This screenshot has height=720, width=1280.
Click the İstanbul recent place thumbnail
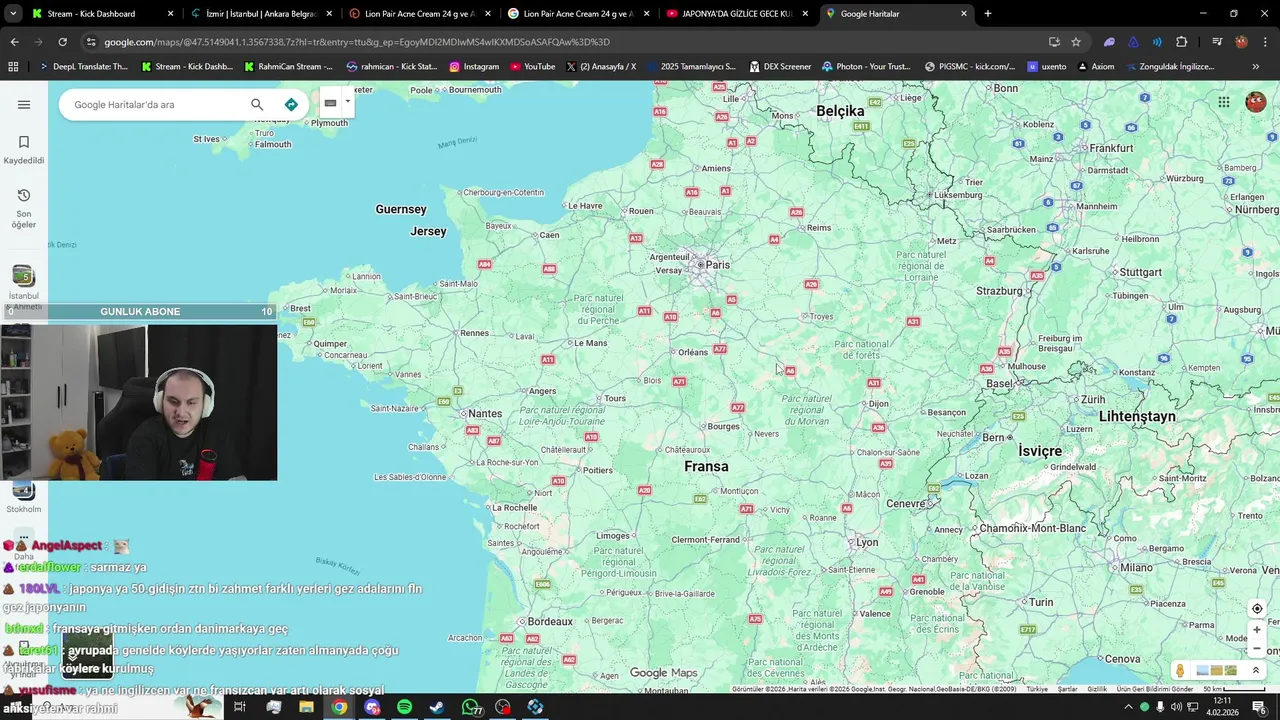pyautogui.click(x=23, y=276)
